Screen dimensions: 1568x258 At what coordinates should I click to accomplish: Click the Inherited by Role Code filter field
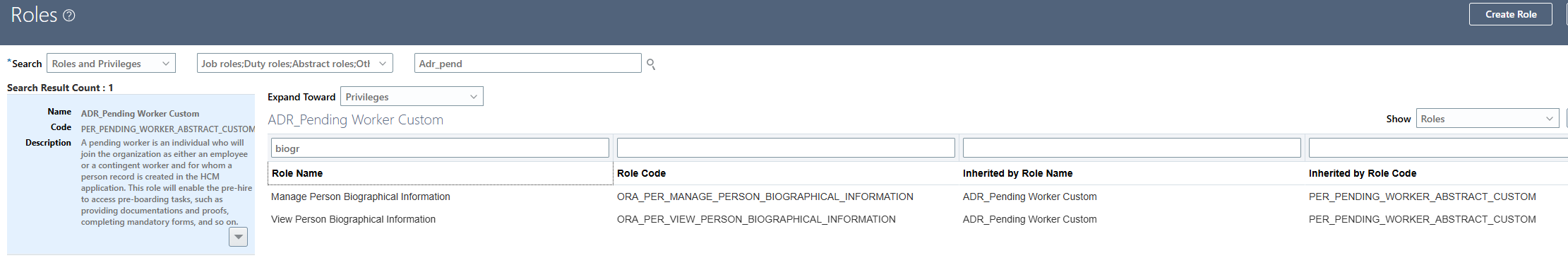tap(1438, 148)
